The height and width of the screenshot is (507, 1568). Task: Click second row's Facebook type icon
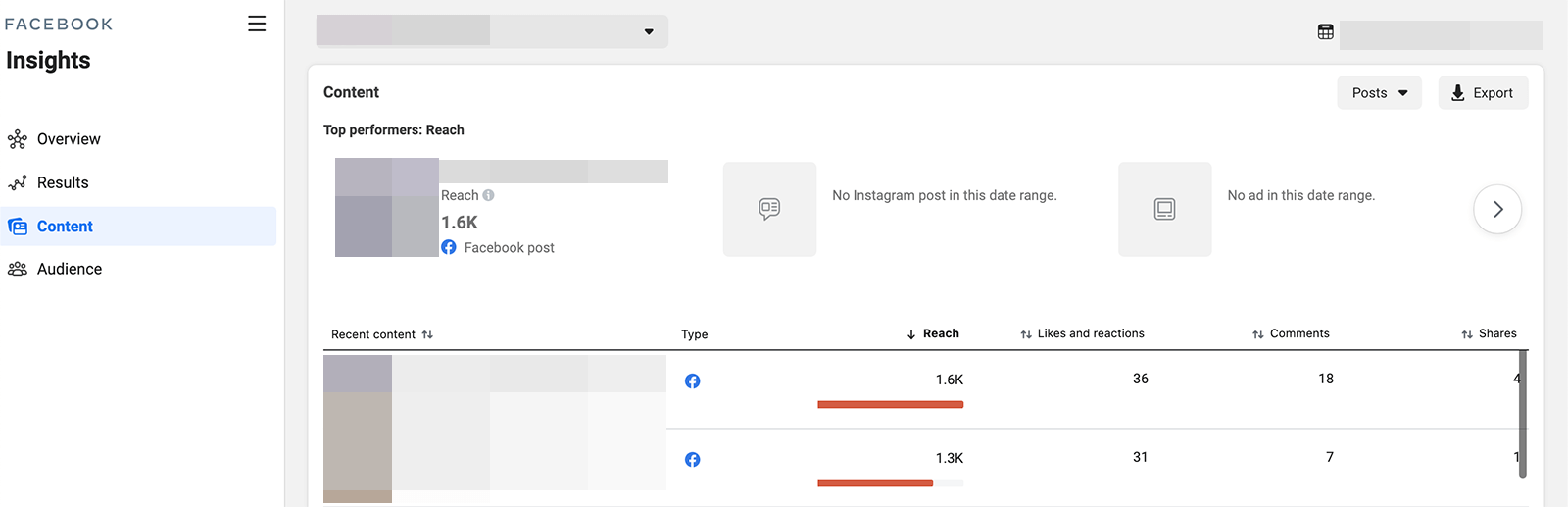(x=693, y=459)
